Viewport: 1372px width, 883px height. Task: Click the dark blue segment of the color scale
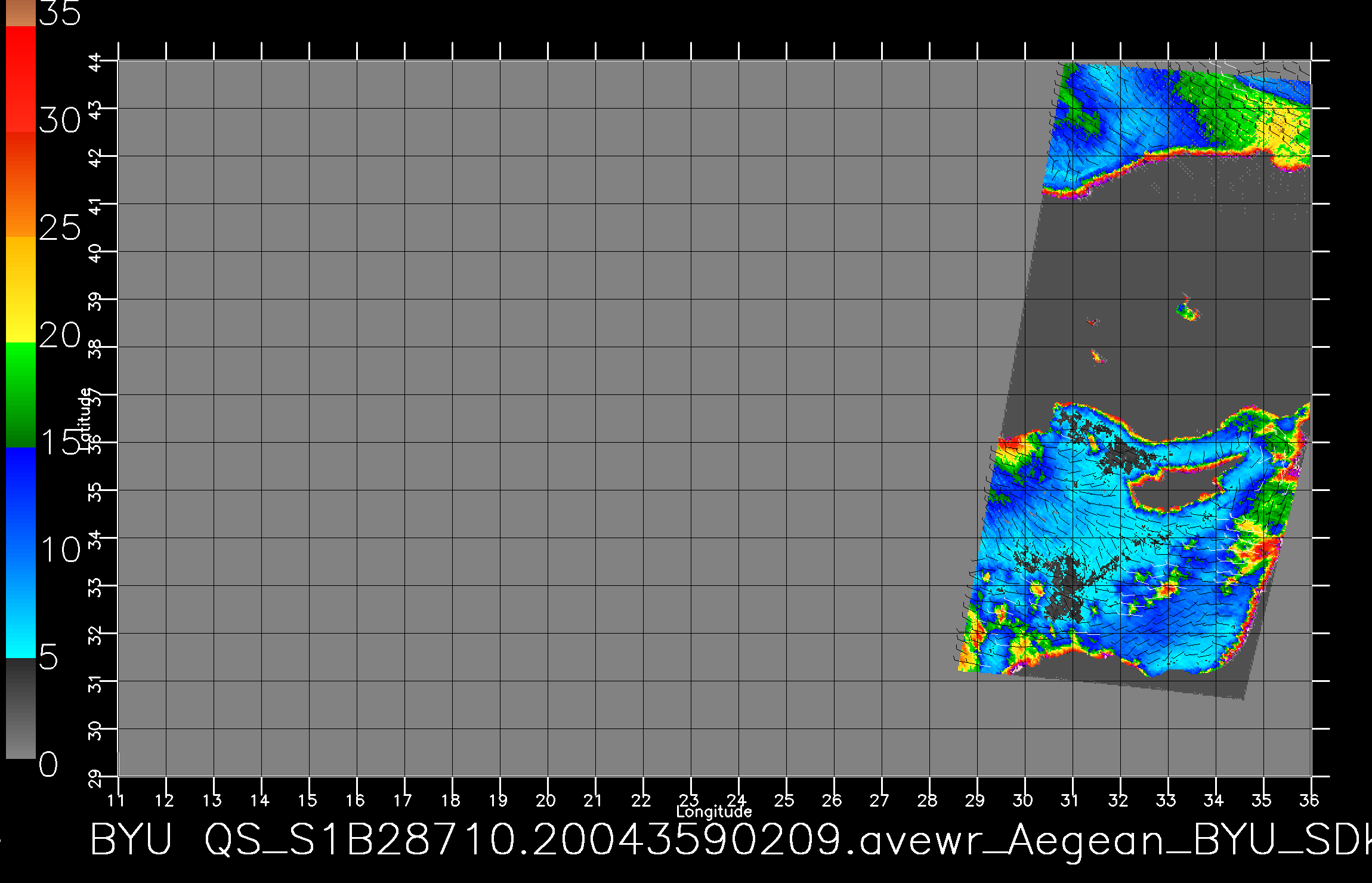tap(21, 500)
